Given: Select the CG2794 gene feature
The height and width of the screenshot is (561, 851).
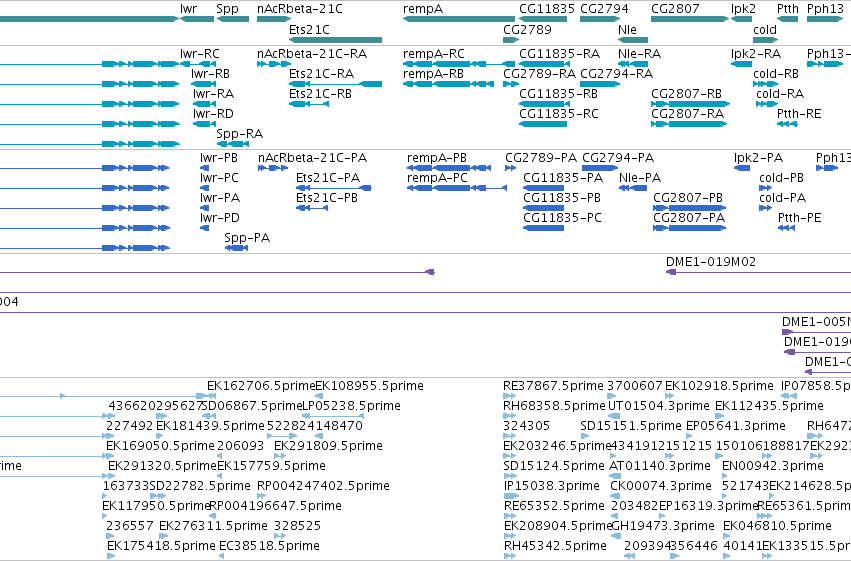Looking at the screenshot, I should coord(600,19).
